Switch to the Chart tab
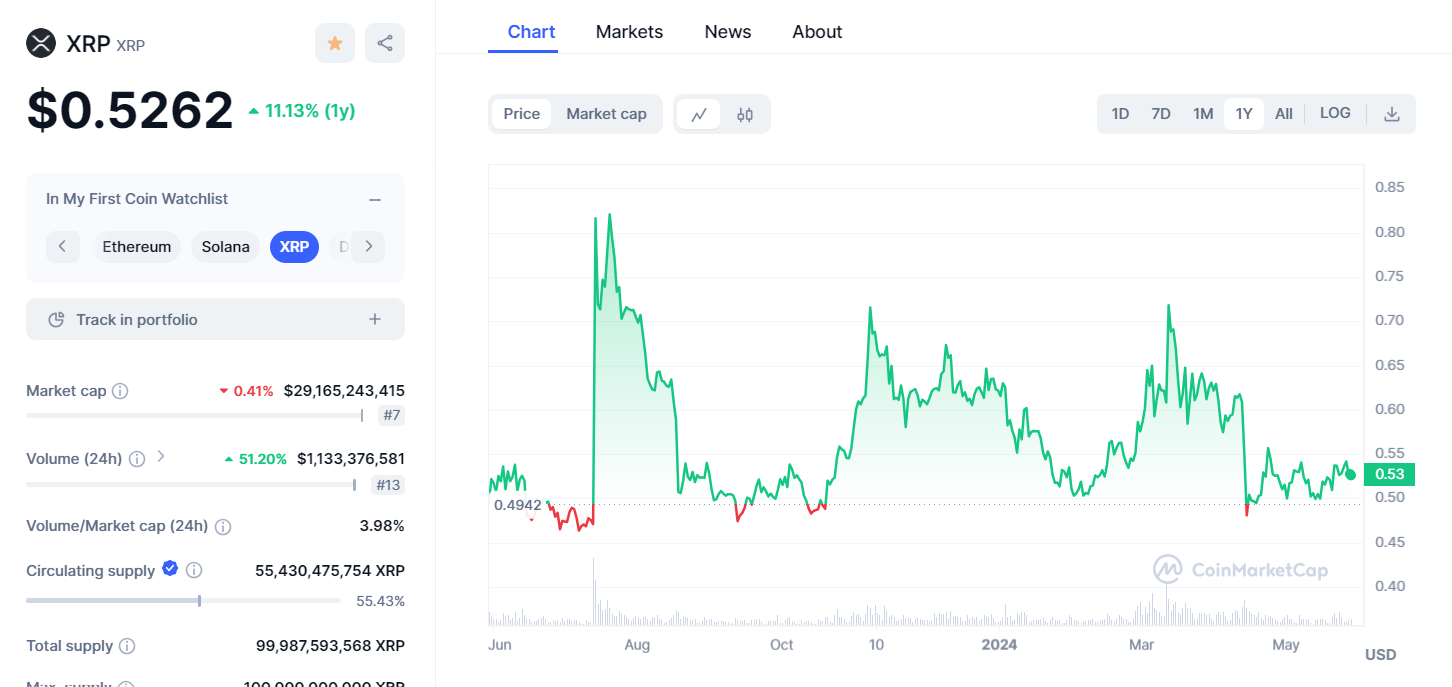This screenshot has width=1452, height=687. (x=531, y=32)
